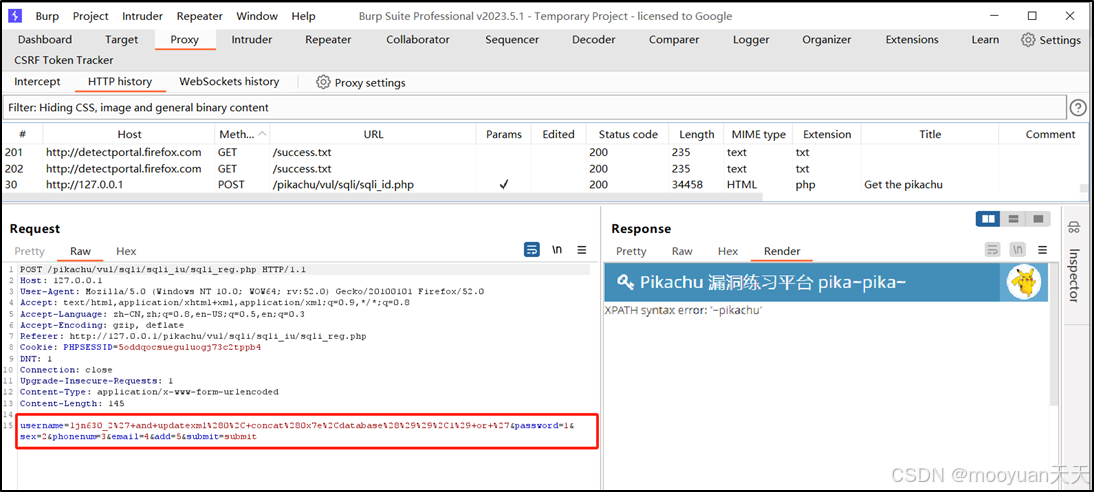Click the filter help question mark icon
The height and width of the screenshot is (492, 1094).
(1078, 107)
